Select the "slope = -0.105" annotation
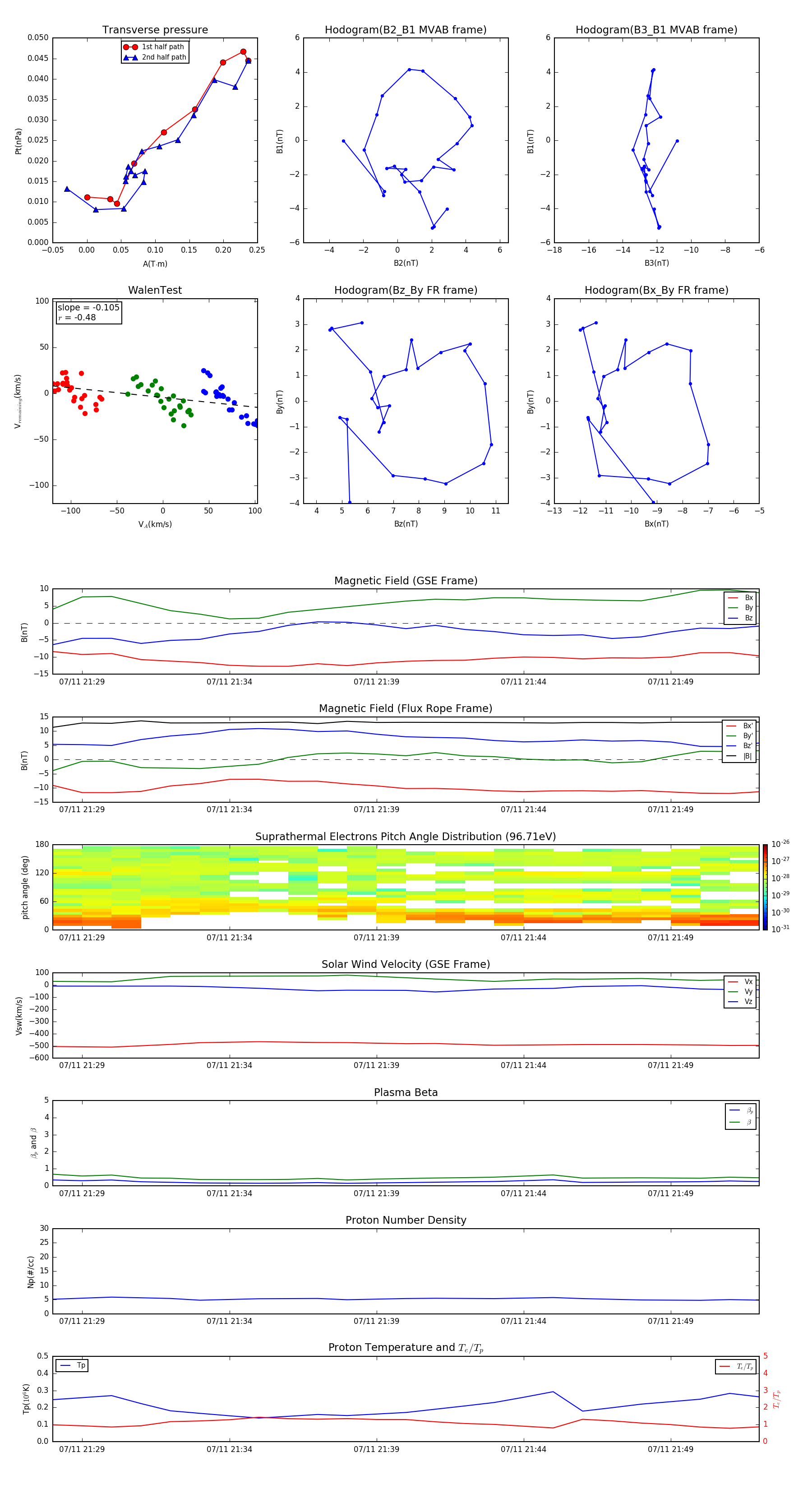Image resolution: width=812 pixels, height=1489 pixels. (88, 308)
